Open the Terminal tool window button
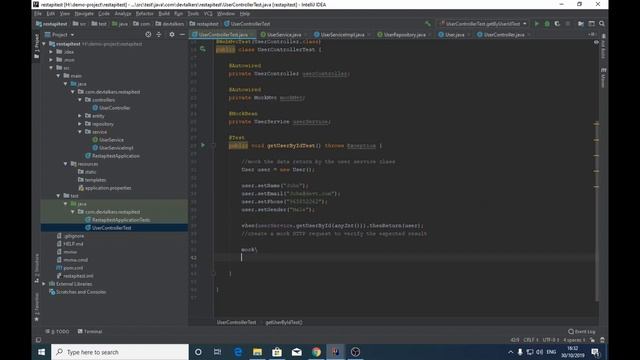This screenshot has width=640, height=360. point(90,331)
